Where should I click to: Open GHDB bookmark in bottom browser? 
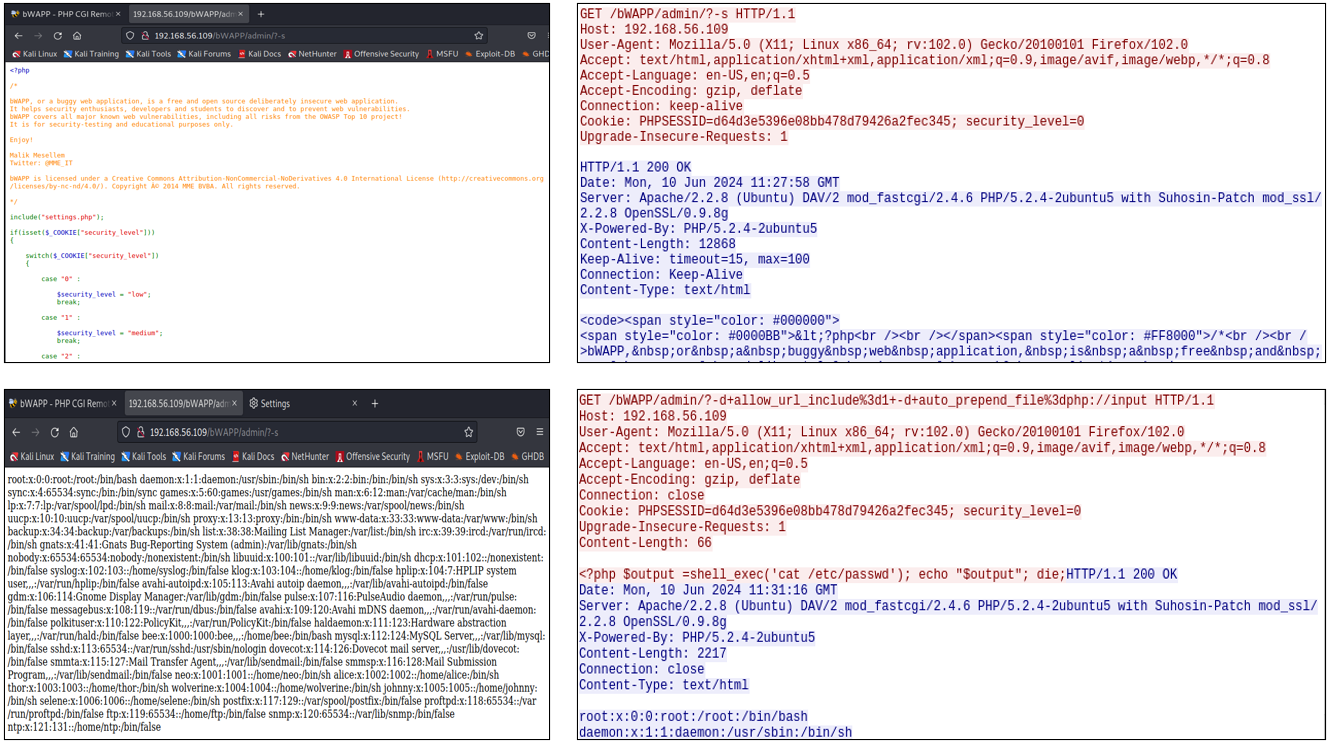coord(527,456)
